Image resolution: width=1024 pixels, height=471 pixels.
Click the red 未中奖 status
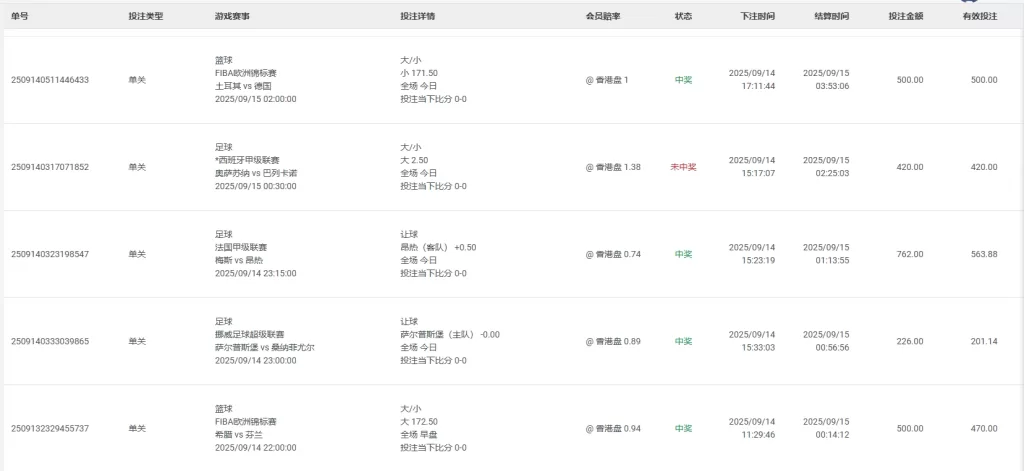coord(683,167)
